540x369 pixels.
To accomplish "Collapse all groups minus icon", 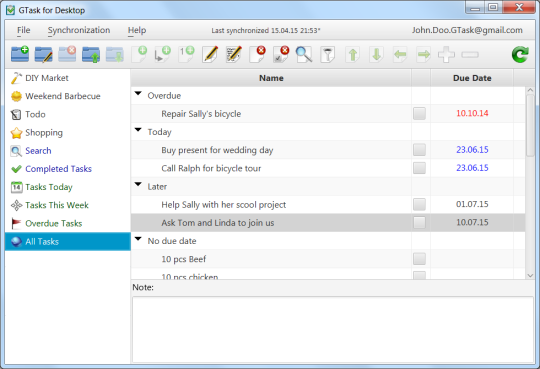I will pos(470,54).
